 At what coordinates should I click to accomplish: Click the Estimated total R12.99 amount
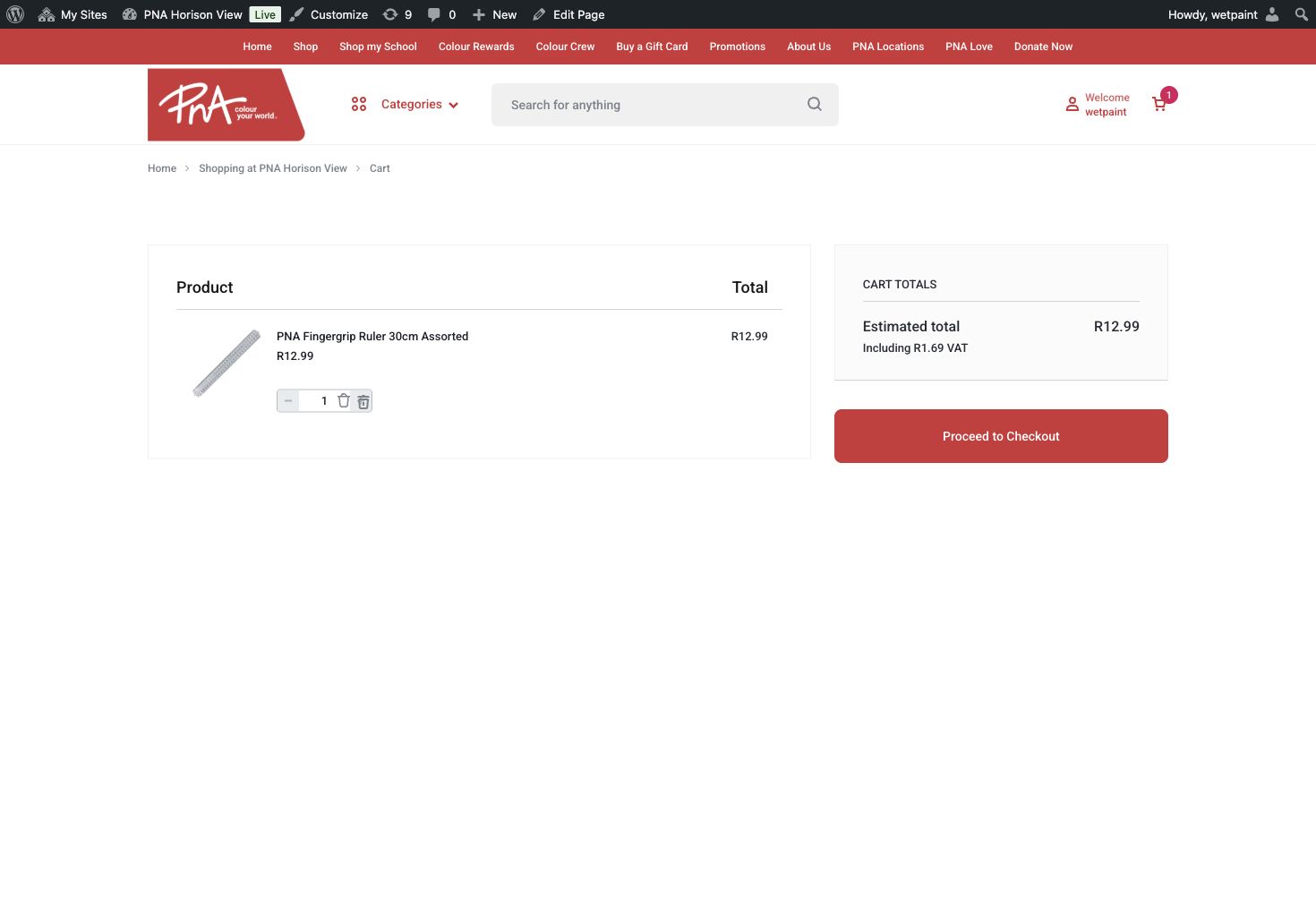pyautogui.click(x=1116, y=327)
